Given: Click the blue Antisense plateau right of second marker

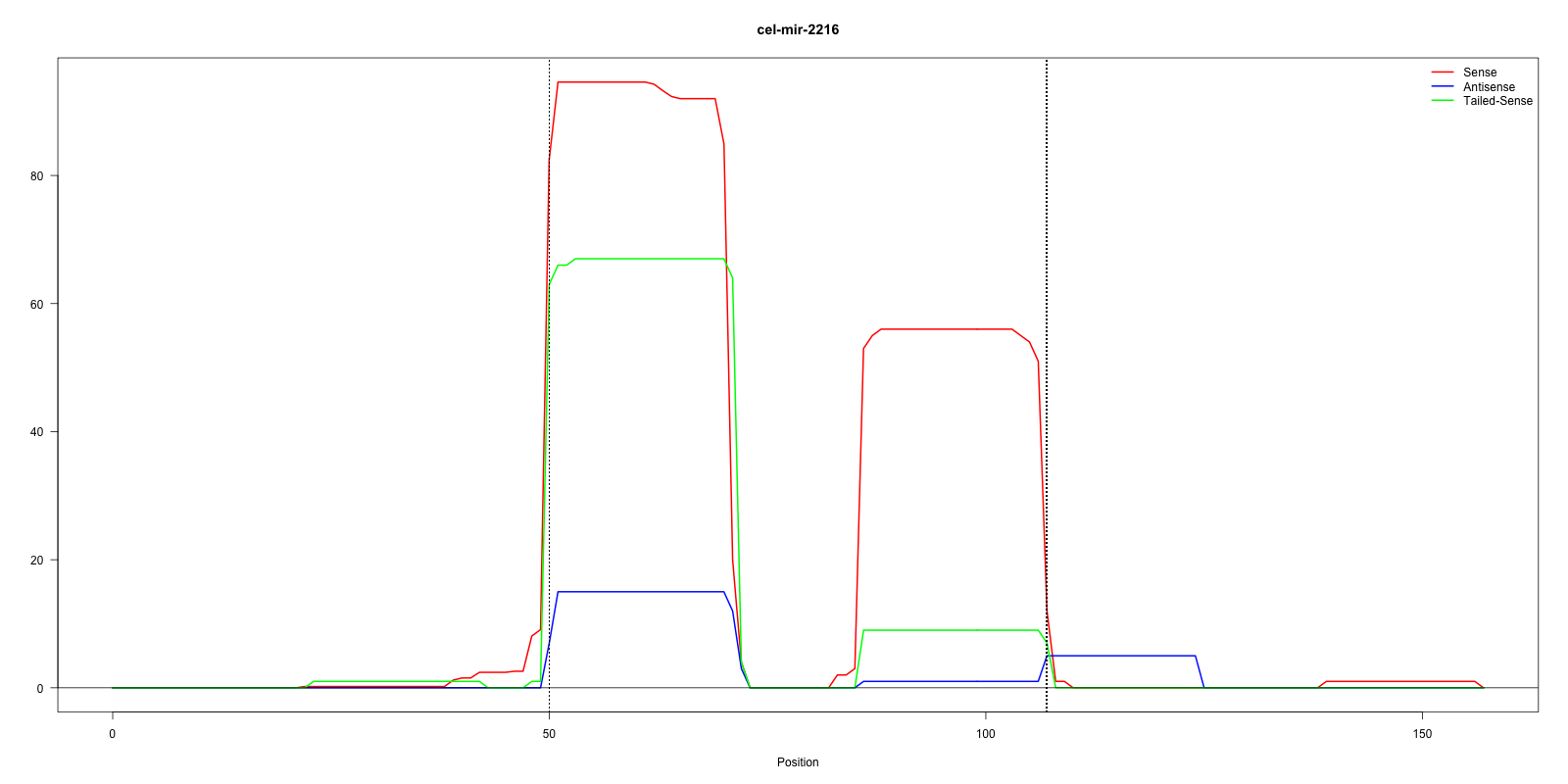Looking at the screenshot, I should 1122,656.
